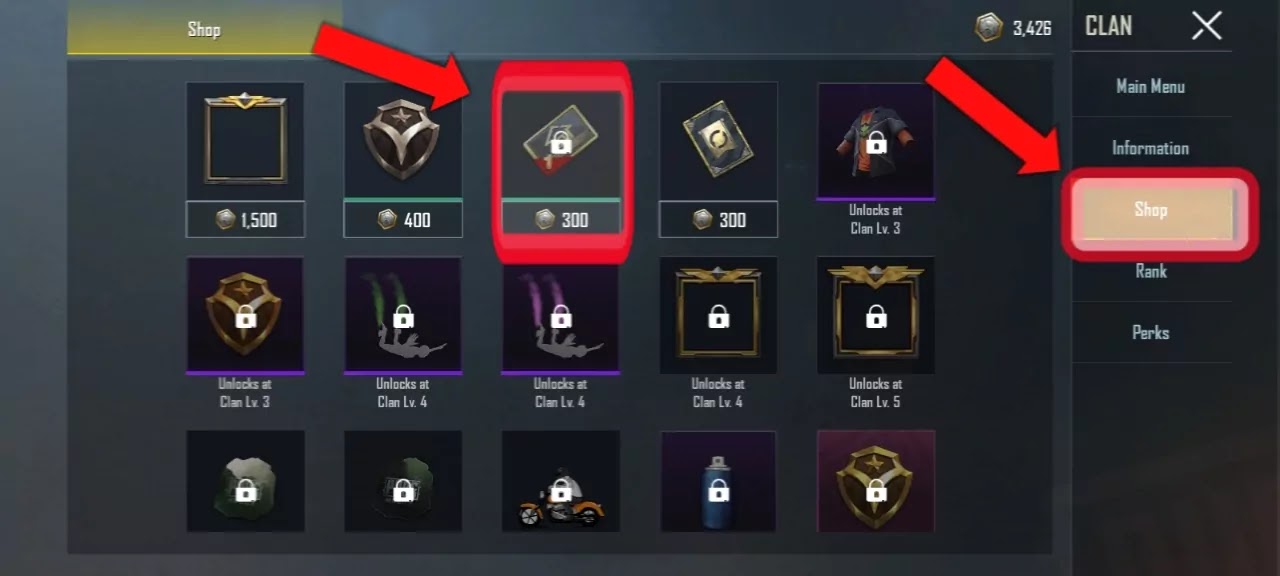Click the Shop tab header
This screenshot has width=1280, height=576.
tap(204, 29)
